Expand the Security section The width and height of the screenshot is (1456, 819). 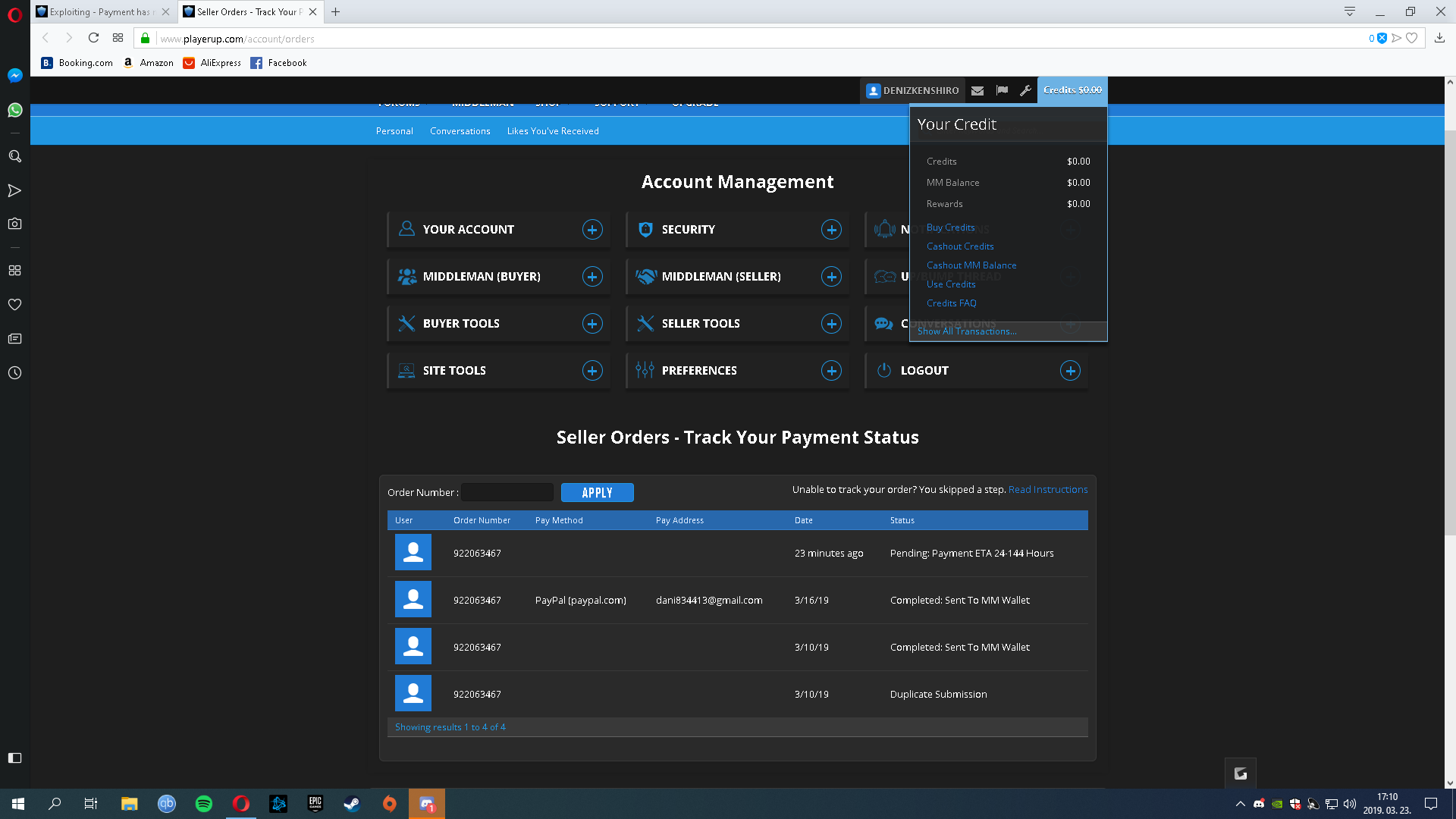coord(831,230)
